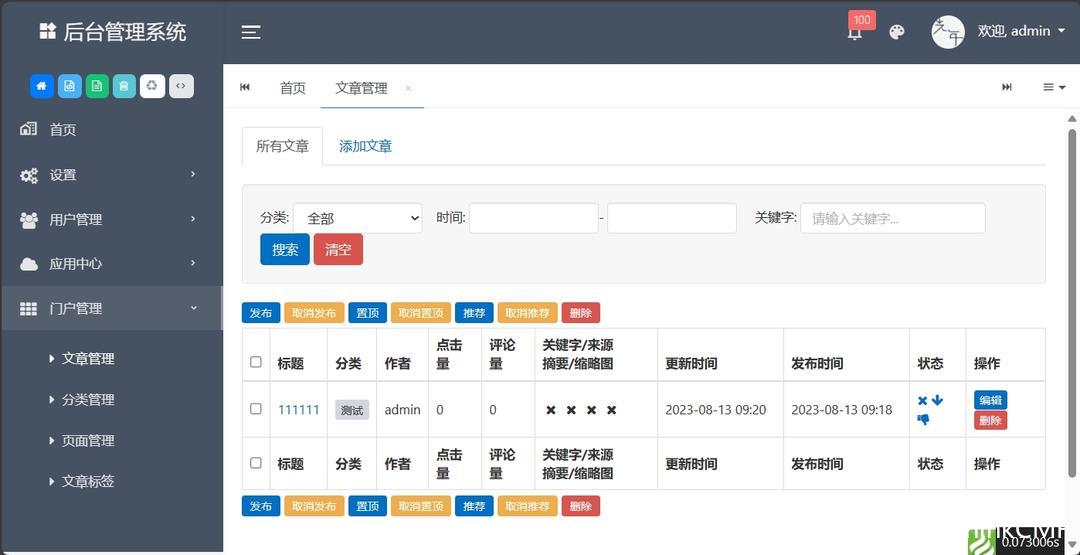The image size is (1080, 555).
Task: Open the theme palette color picker
Action: [x=897, y=32]
